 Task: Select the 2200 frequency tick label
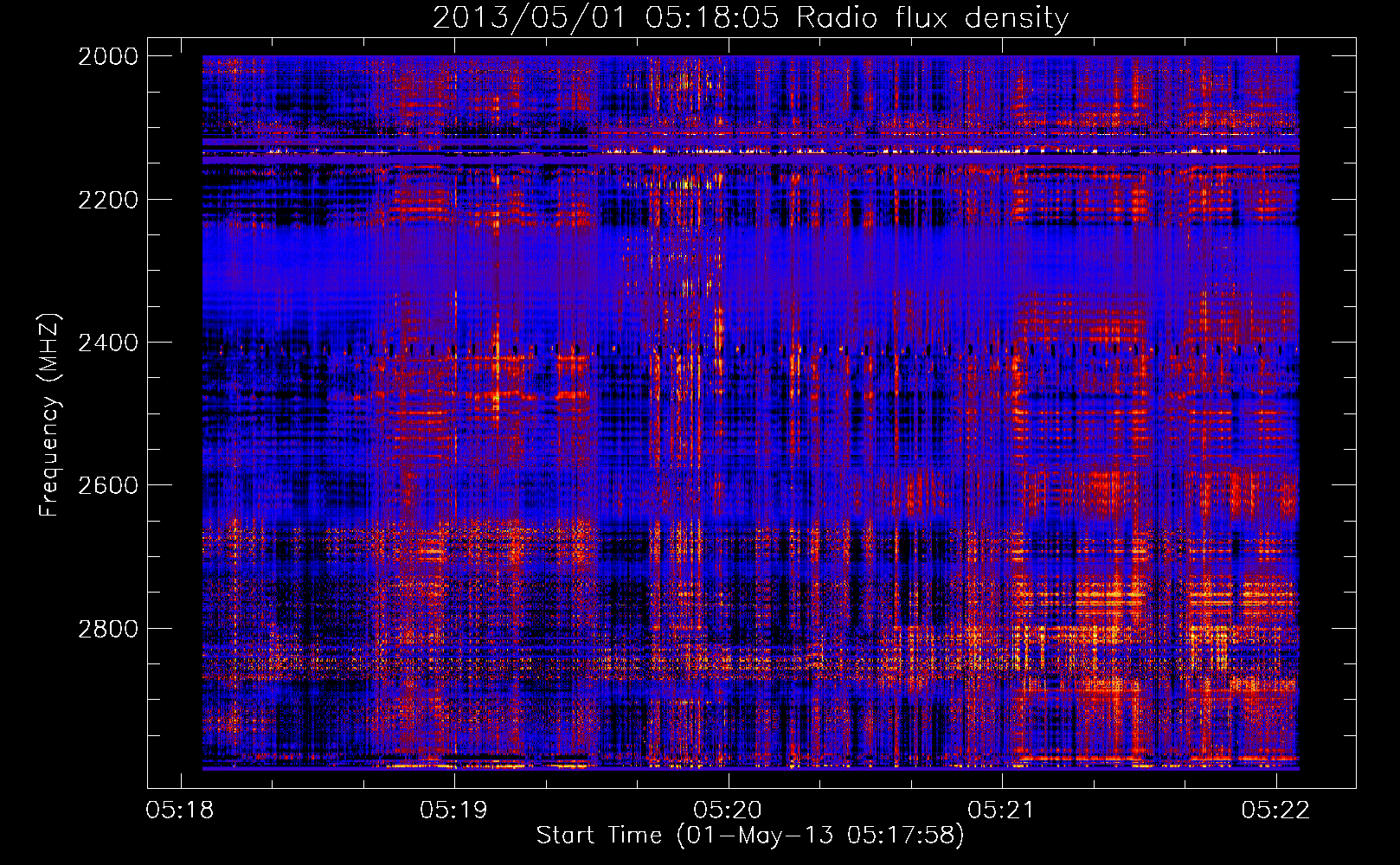click(108, 200)
